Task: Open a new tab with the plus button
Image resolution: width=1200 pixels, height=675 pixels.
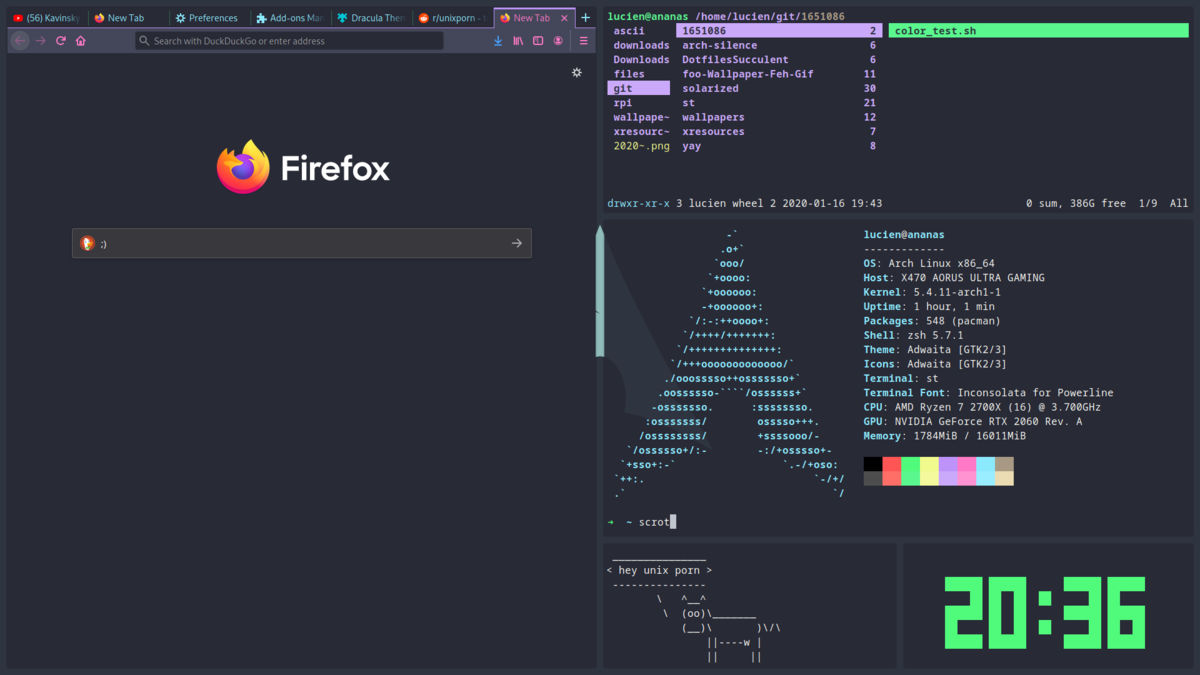Action: (x=585, y=17)
